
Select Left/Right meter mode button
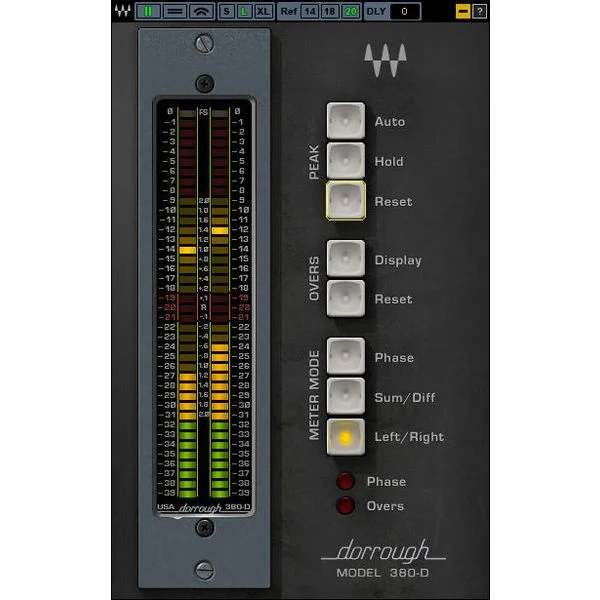click(346, 437)
